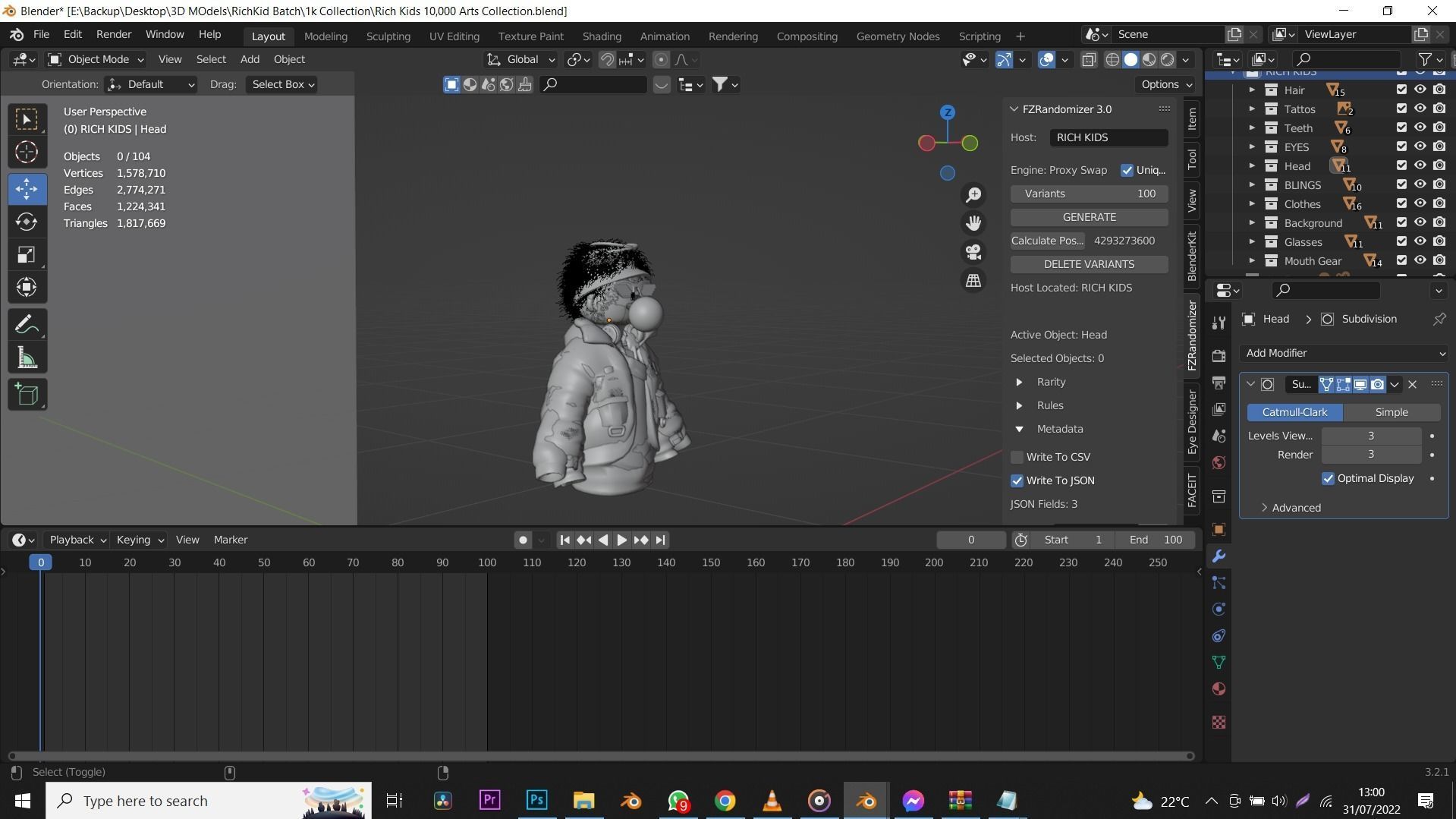Expand the Rules section
Image resolution: width=1456 pixels, height=819 pixels.
1019,405
